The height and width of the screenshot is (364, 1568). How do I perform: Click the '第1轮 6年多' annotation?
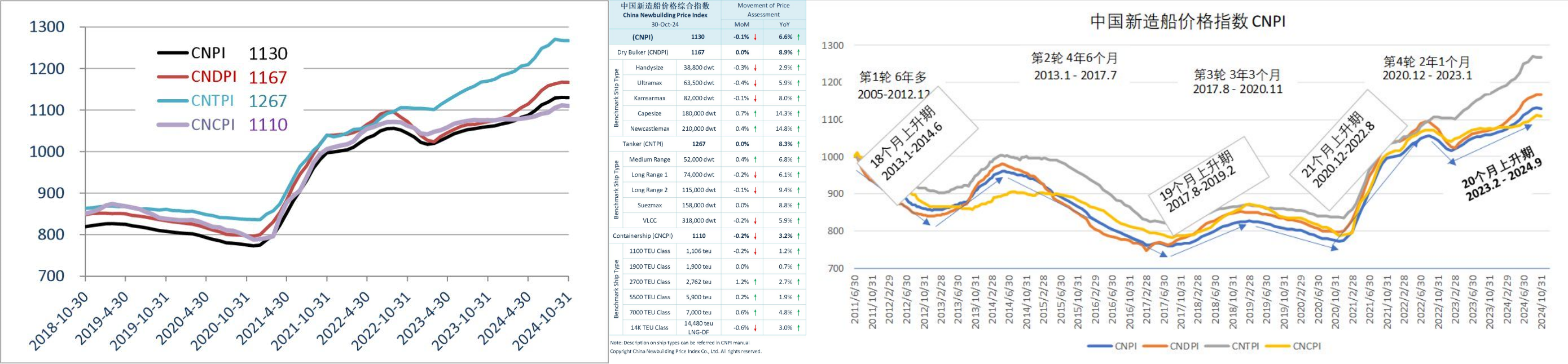893,78
